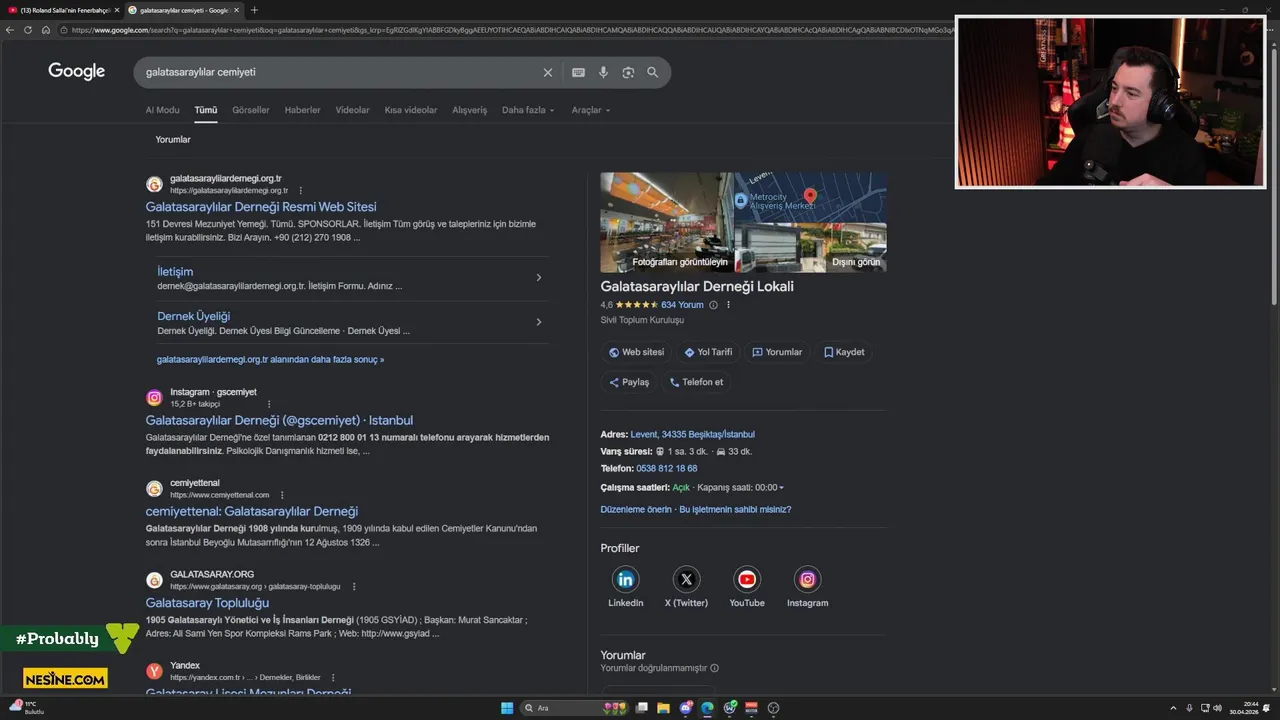The width and height of the screenshot is (1280, 720).
Task: Open the Galatasaray Topluluğu result link
Action: [x=207, y=603]
